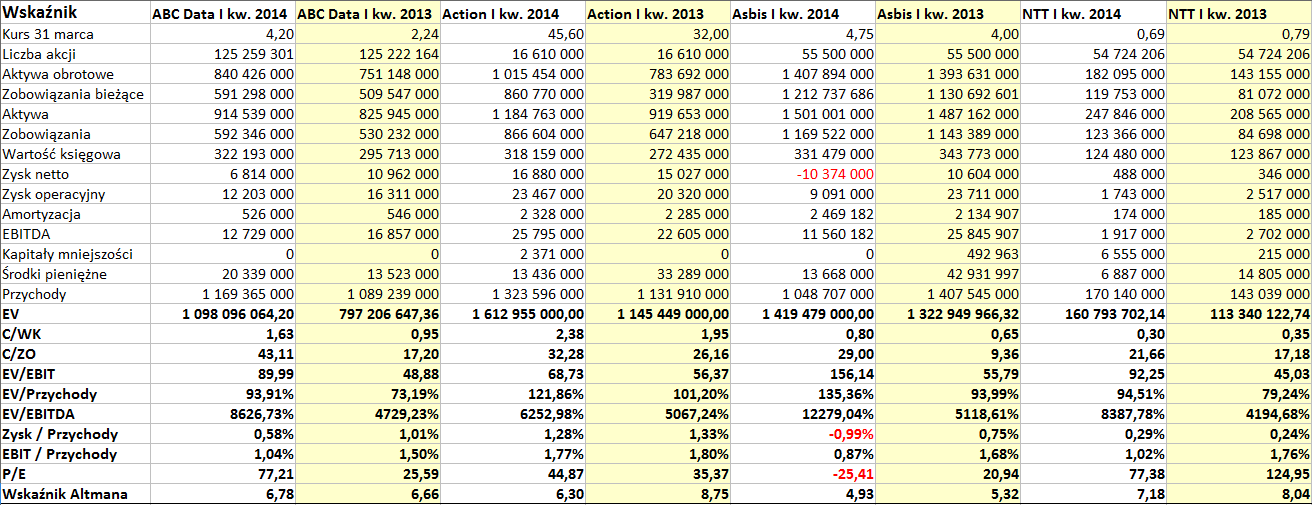The image size is (1312, 505).
Task: Select the EV cell 1 098 096 064,20
Action: coord(221,314)
